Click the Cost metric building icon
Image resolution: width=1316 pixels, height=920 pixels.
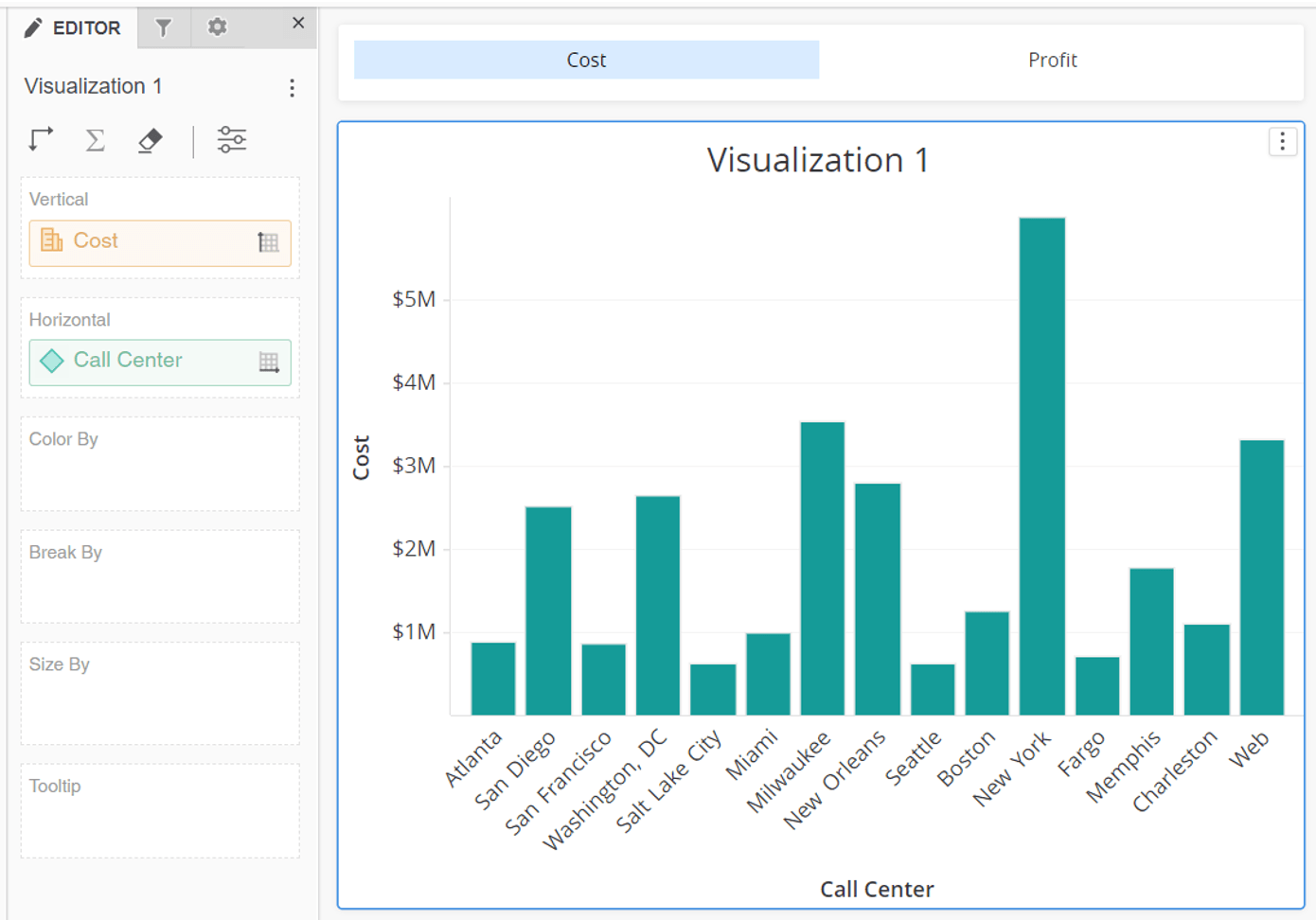click(51, 240)
